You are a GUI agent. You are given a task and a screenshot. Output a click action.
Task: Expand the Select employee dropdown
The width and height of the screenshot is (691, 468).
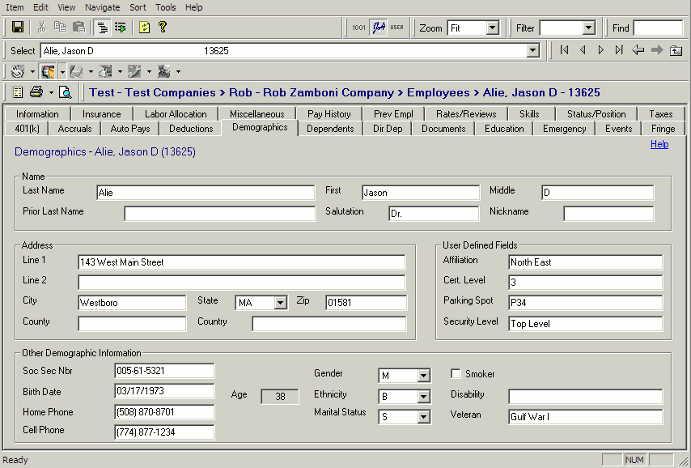pyautogui.click(x=533, y=51)
